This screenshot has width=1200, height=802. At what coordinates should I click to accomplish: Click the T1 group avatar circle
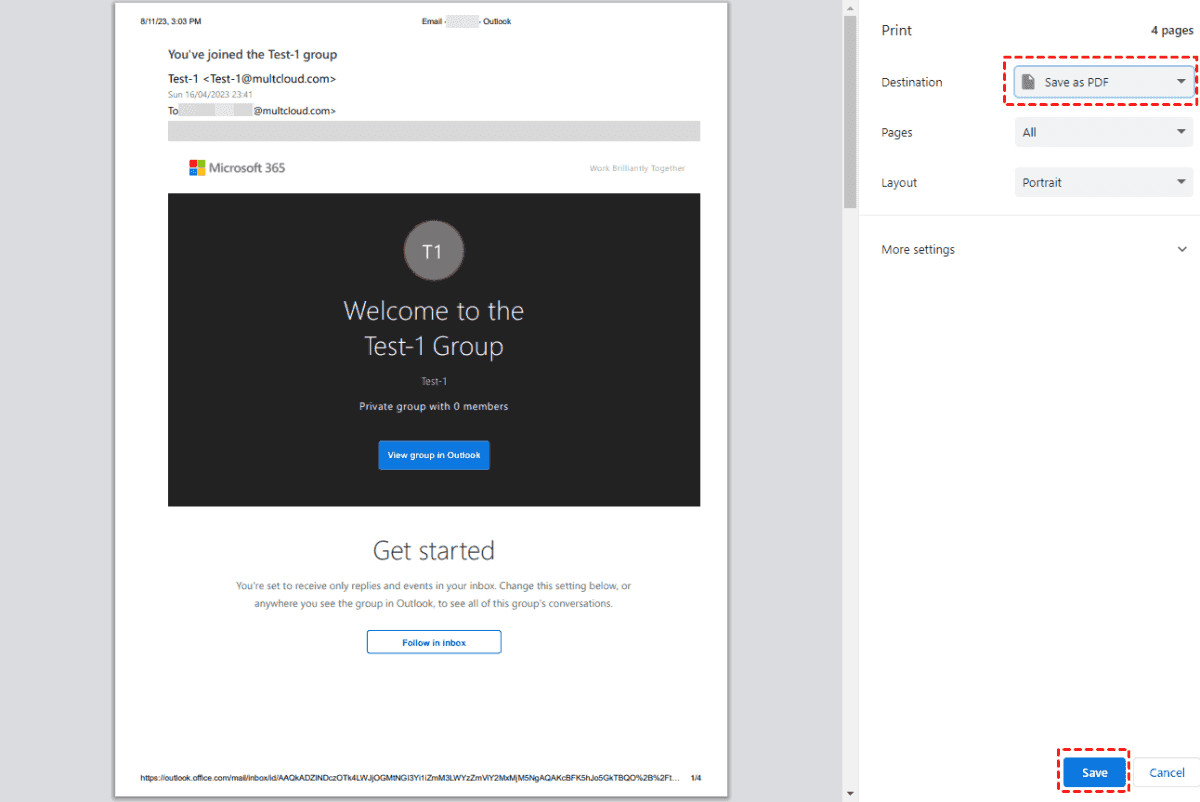433,252
